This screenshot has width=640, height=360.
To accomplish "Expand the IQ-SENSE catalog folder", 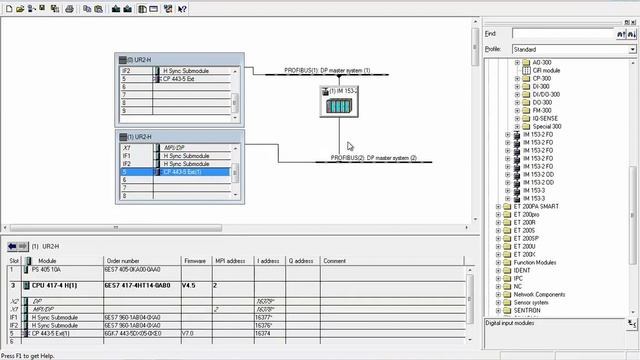I will tap(517, 118).
